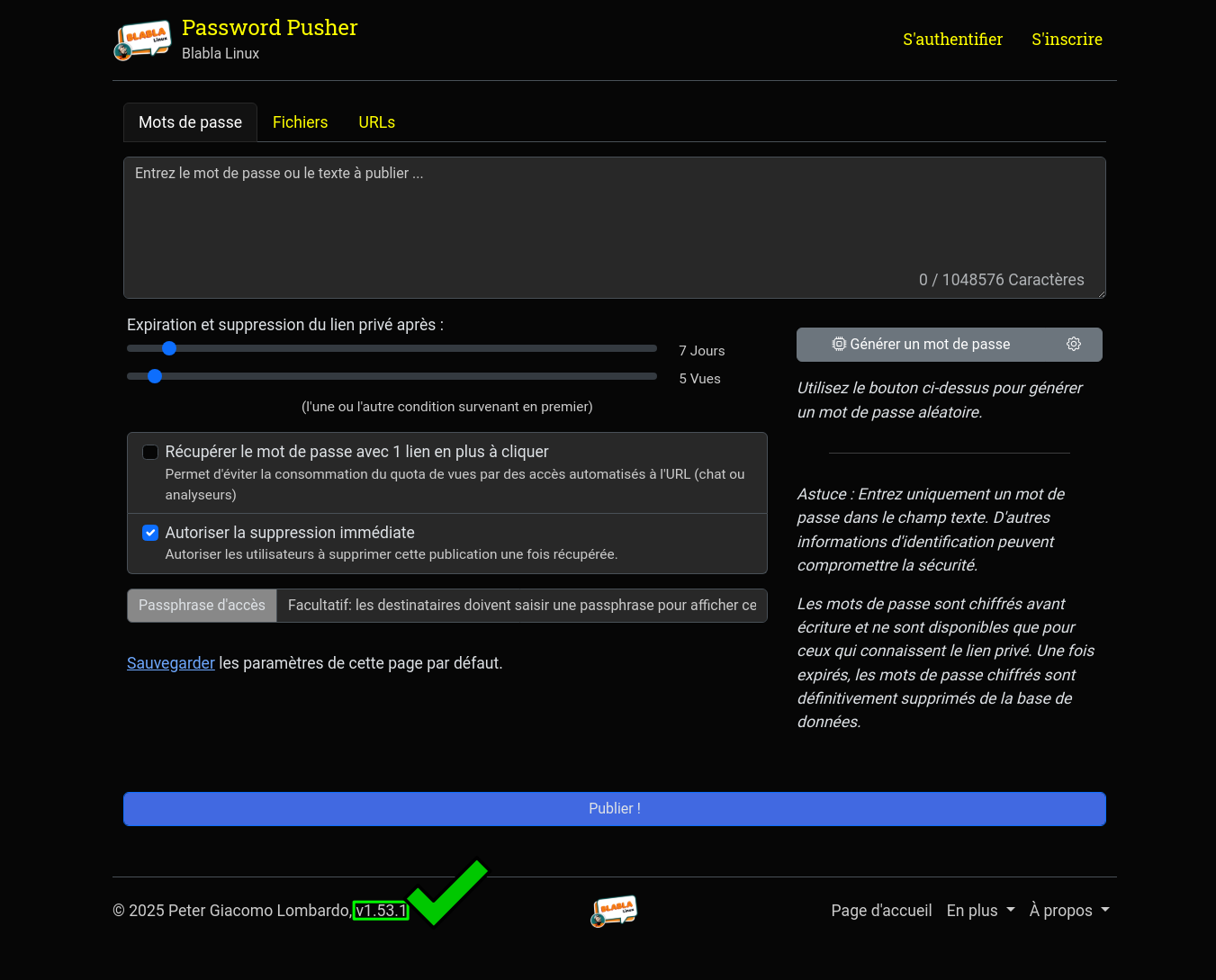Click the 5 Vues value label
Image resolution: width=1216 pixels, height=980 pixels.
tap(699, 379)
